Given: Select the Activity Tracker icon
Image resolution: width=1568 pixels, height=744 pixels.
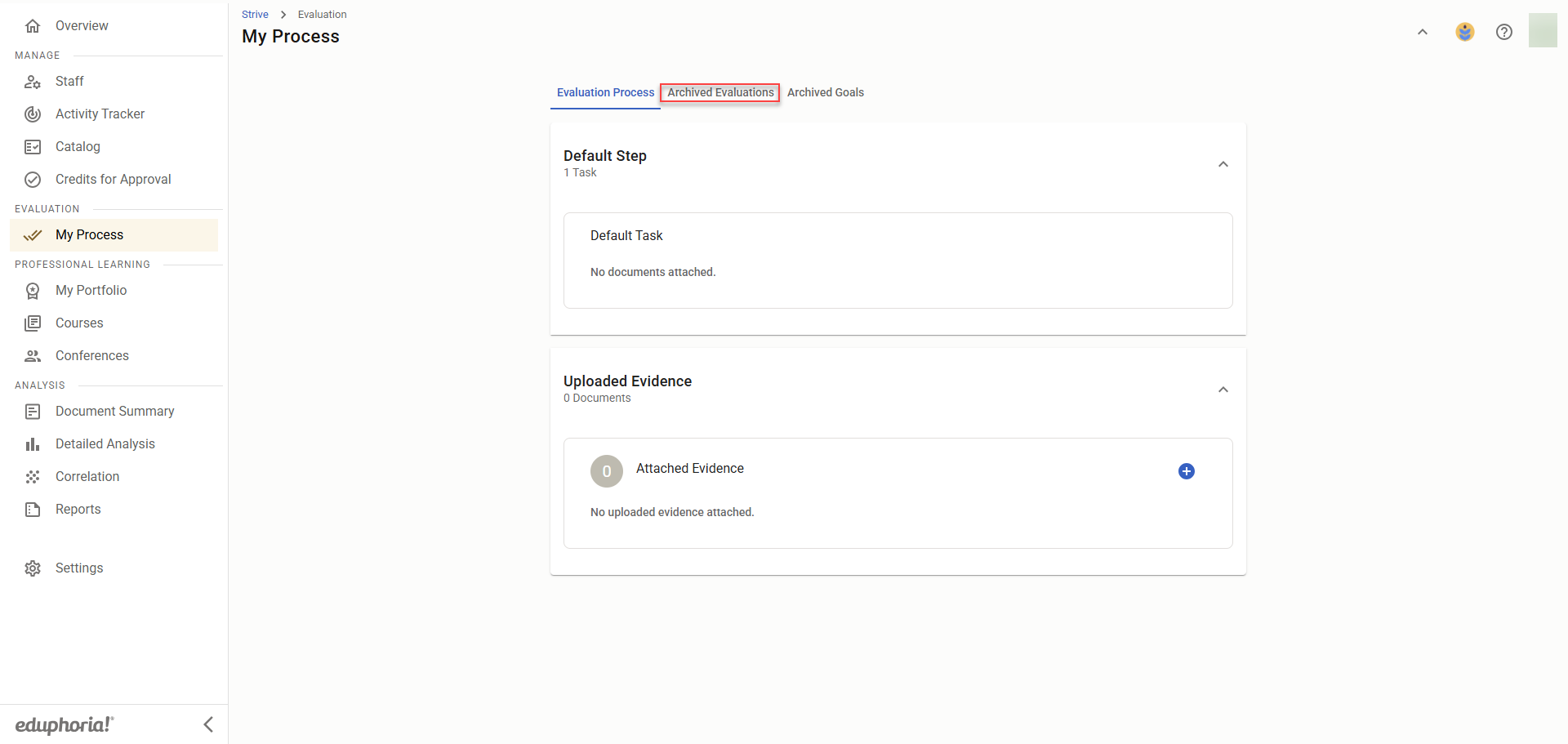Looking at the screenshot, I should 33,114.
